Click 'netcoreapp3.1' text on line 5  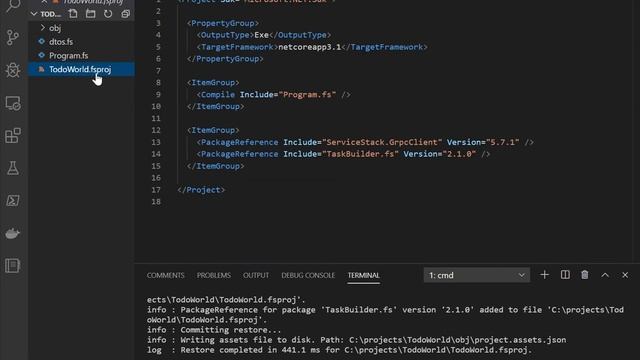pyautogui.click(x=309, y=47)
